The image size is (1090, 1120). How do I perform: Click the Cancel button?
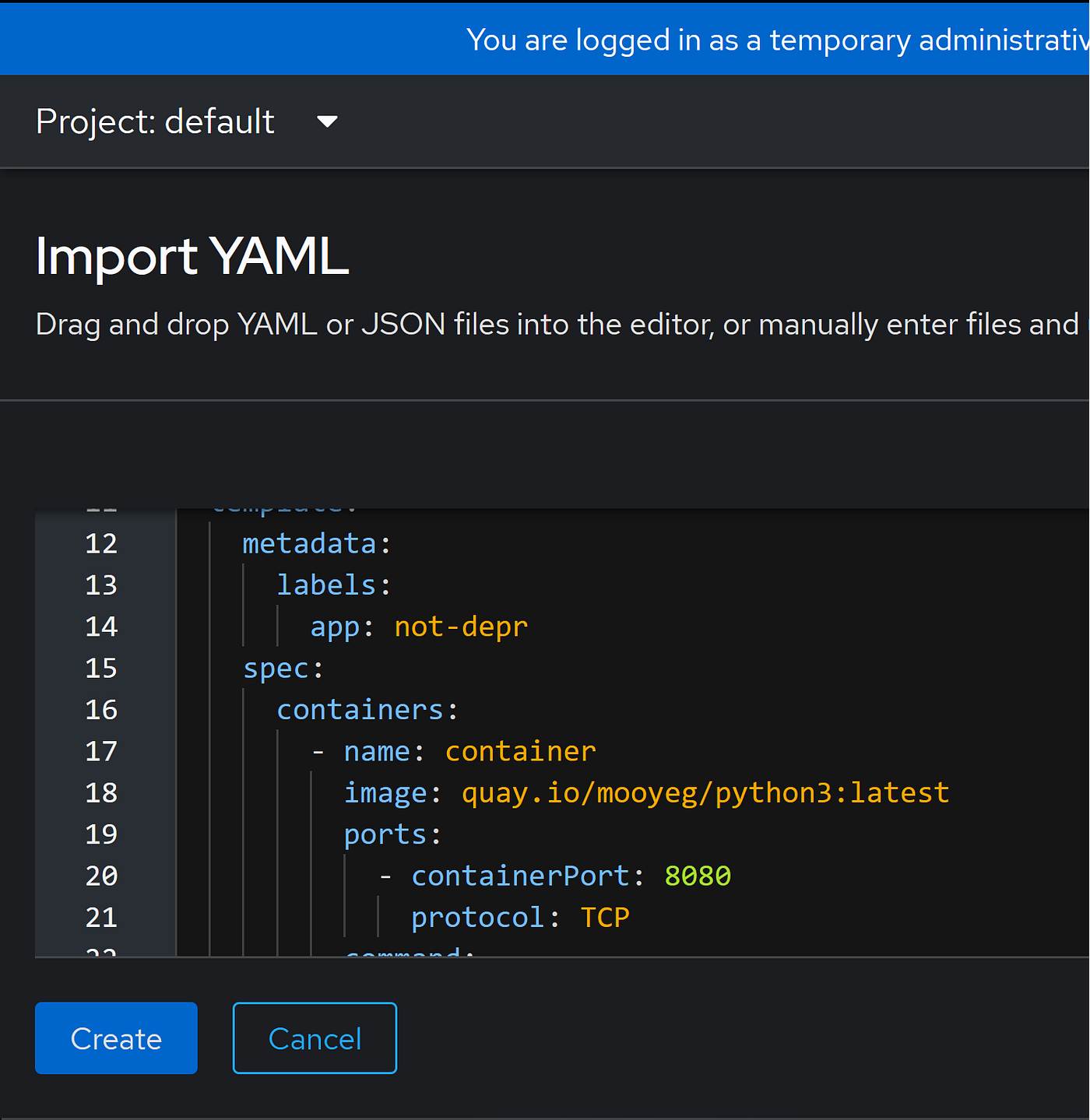[x=315, y=1038]
